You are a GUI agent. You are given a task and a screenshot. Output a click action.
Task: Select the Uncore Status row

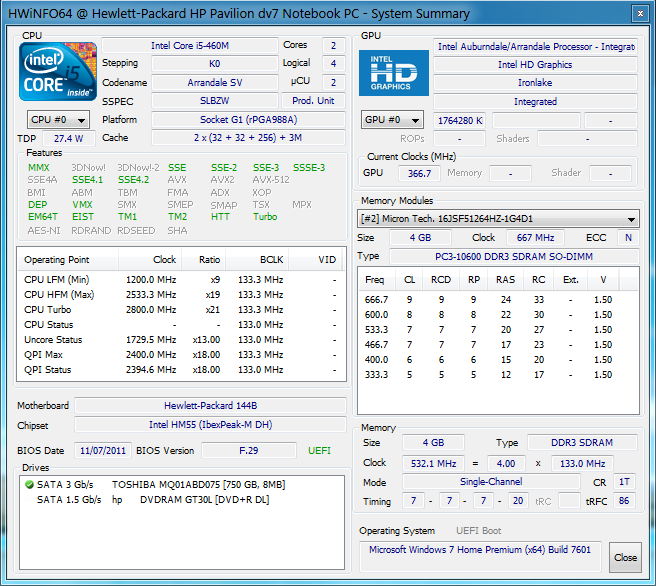point(181,340)
